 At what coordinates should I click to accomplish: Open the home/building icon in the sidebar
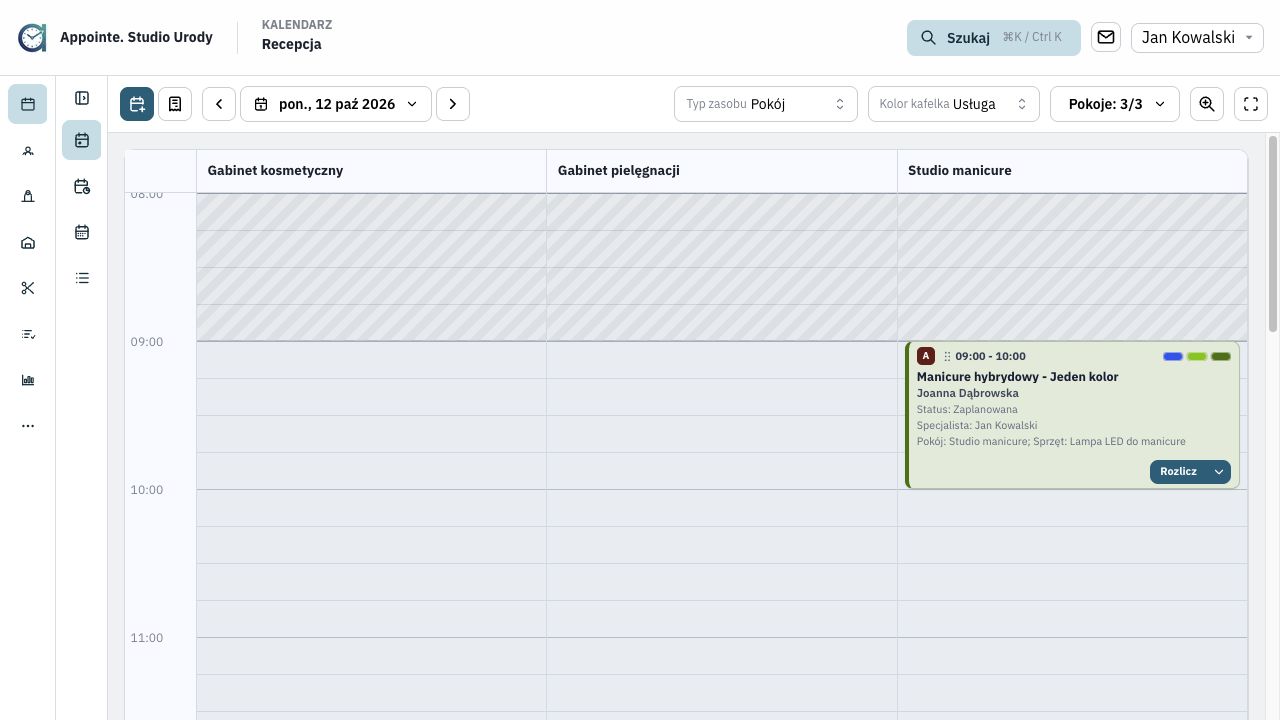click(28, 242)
